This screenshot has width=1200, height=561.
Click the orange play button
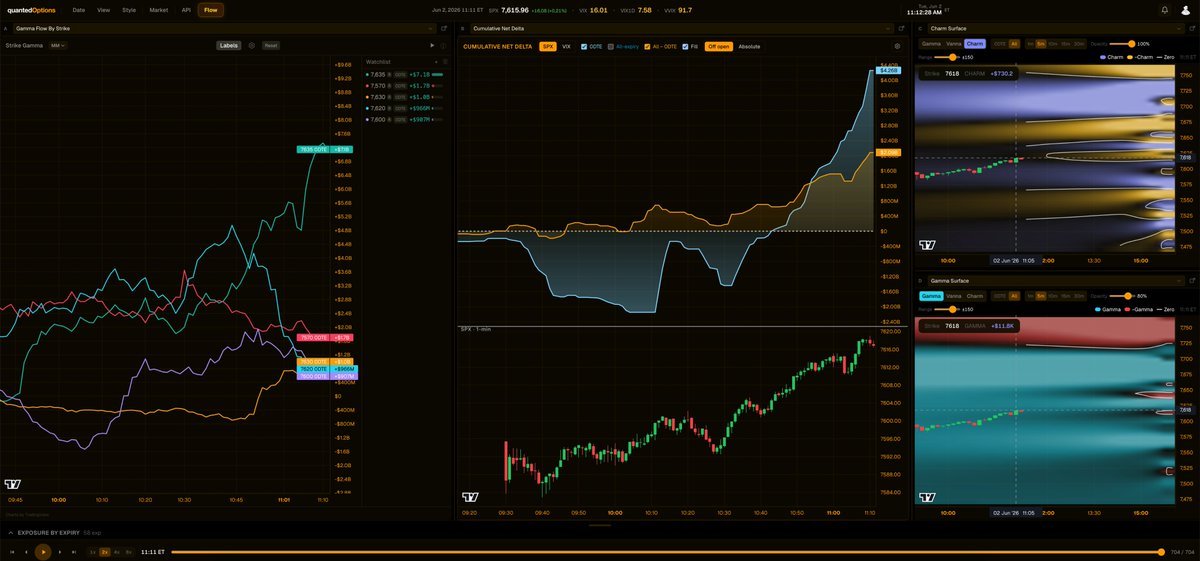point(43,551)
